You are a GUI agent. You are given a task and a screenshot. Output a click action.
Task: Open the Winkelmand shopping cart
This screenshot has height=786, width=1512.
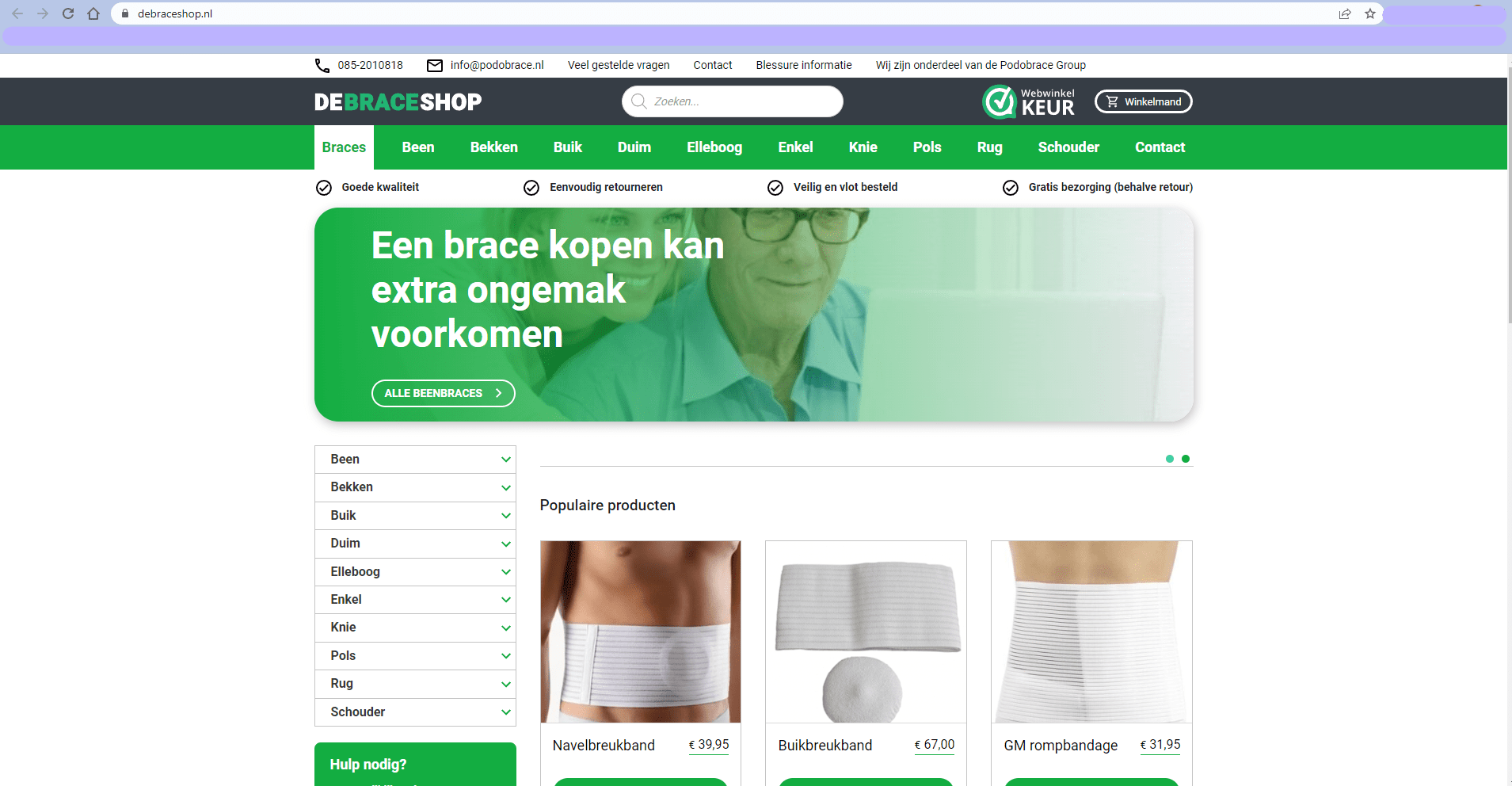point(1143,101)
